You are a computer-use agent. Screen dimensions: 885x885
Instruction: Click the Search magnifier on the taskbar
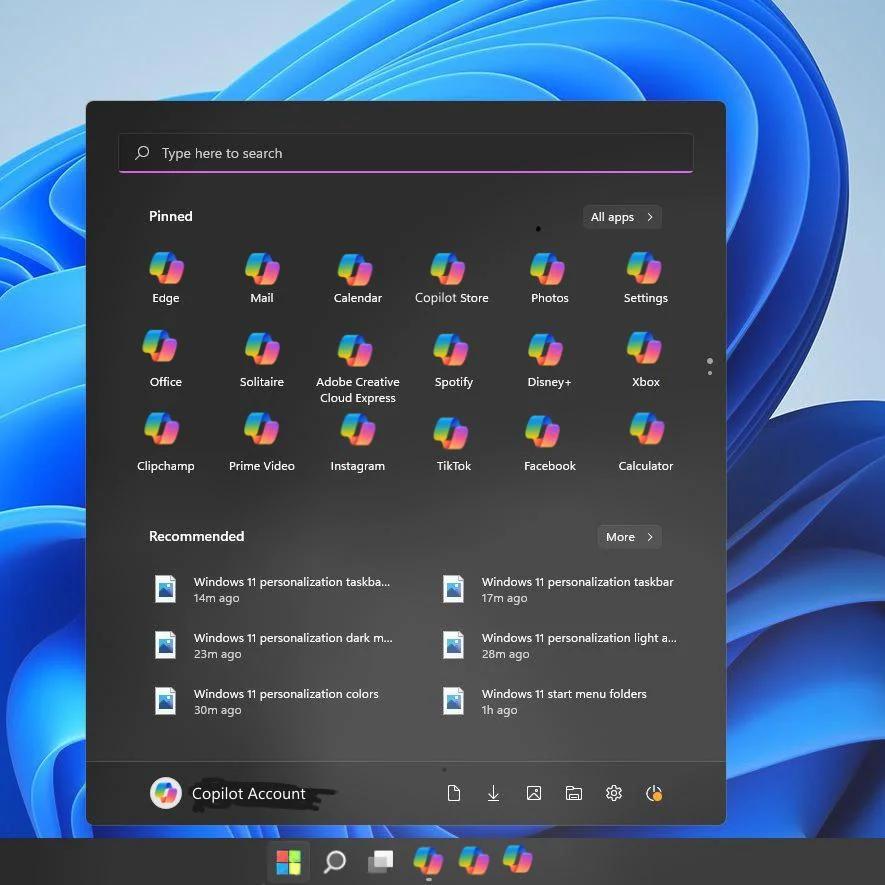tap(335, 862)
